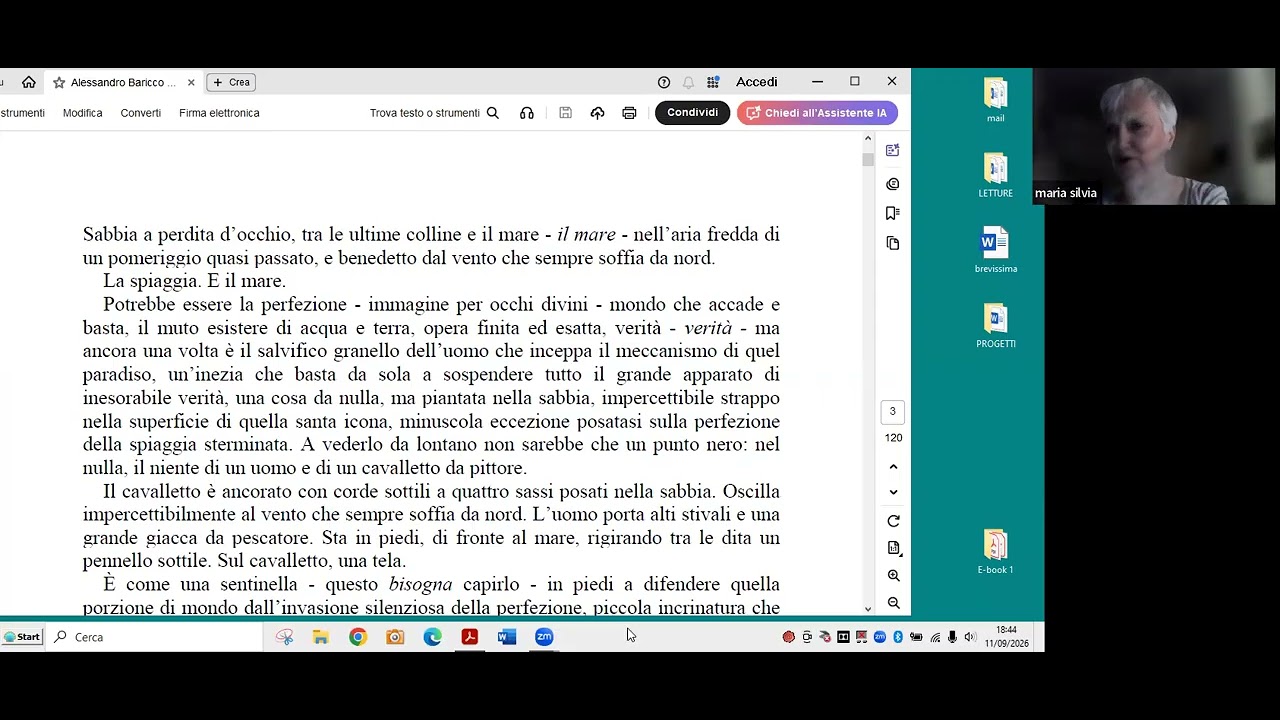Image resolution: width=1280 pixels, height=720 pixels.
Task: Click the search magnifier beside Trova testo
Action: click(493, 113)
